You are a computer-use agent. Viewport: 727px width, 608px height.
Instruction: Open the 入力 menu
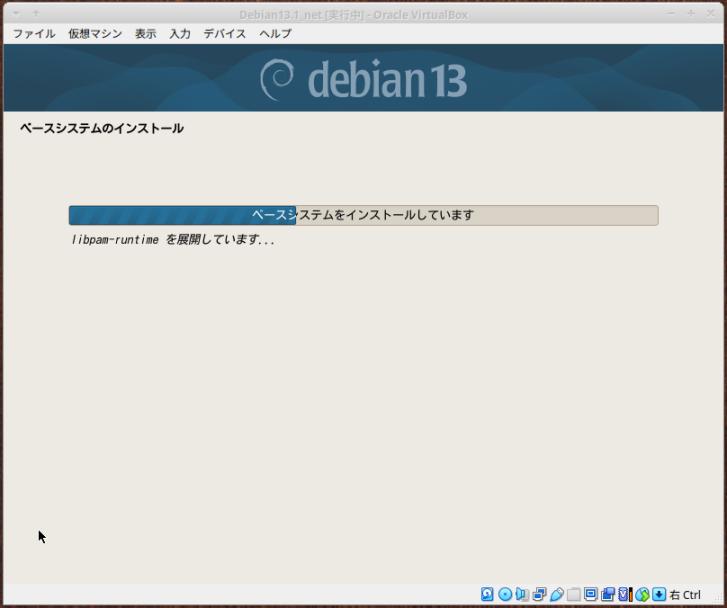click(180, 33)
